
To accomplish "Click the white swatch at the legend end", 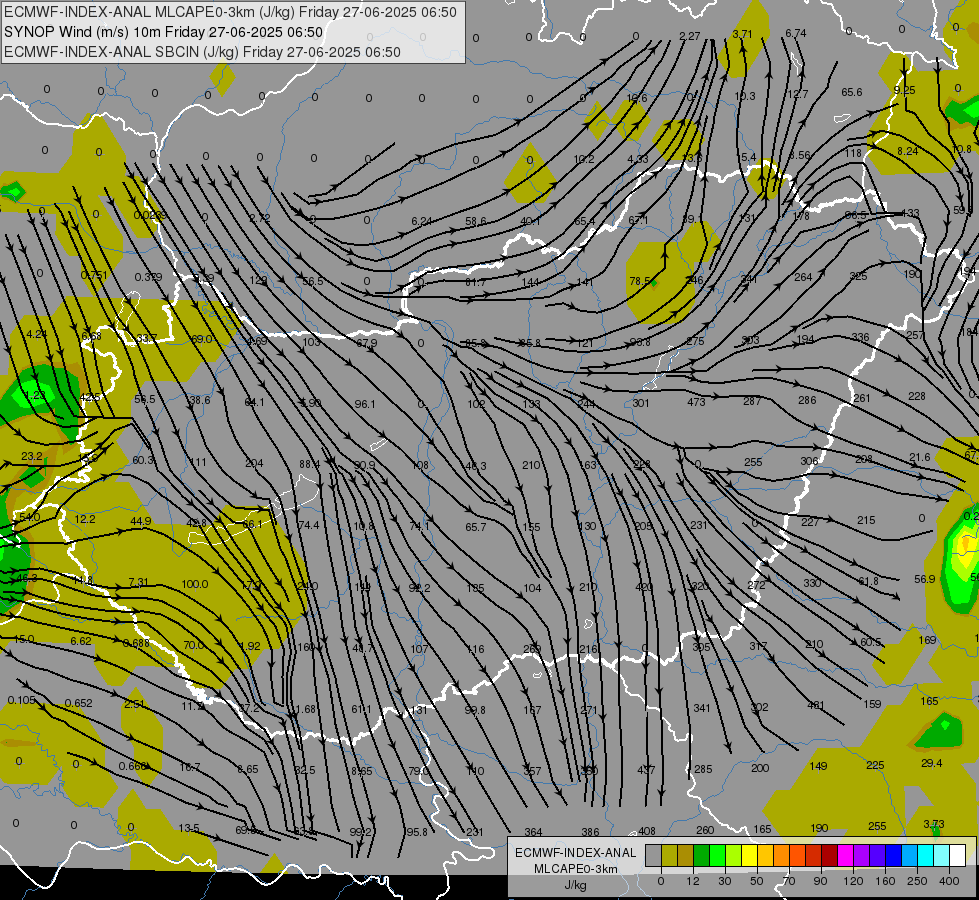I will 958,855.
